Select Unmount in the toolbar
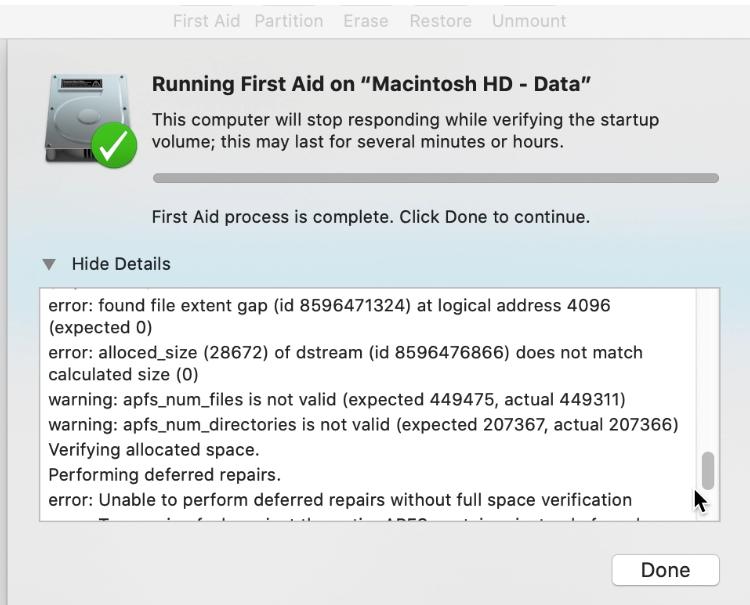Viewport: 750px width, 605px height. coord(529,21)
